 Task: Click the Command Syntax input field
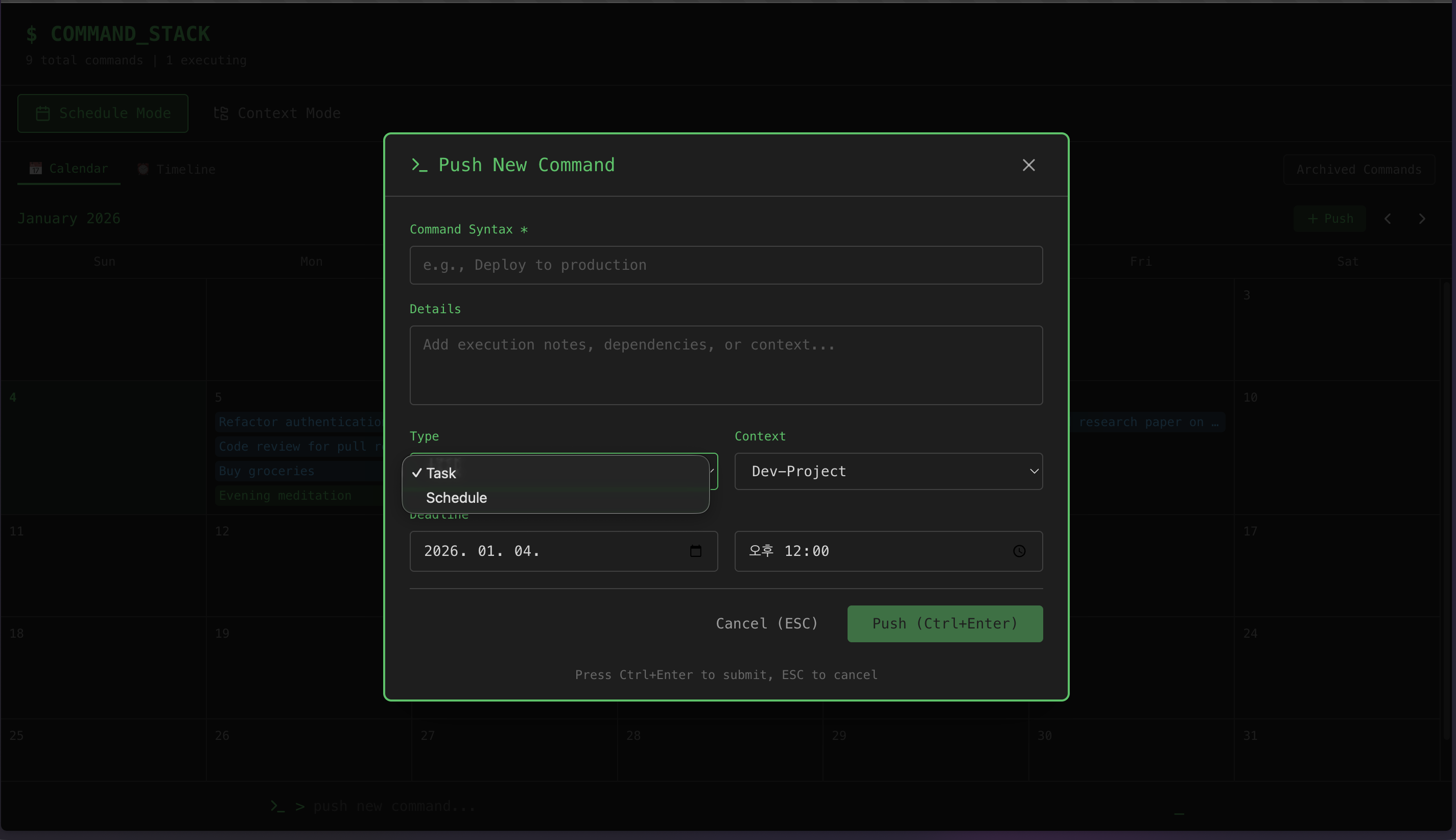coord(725,265)
